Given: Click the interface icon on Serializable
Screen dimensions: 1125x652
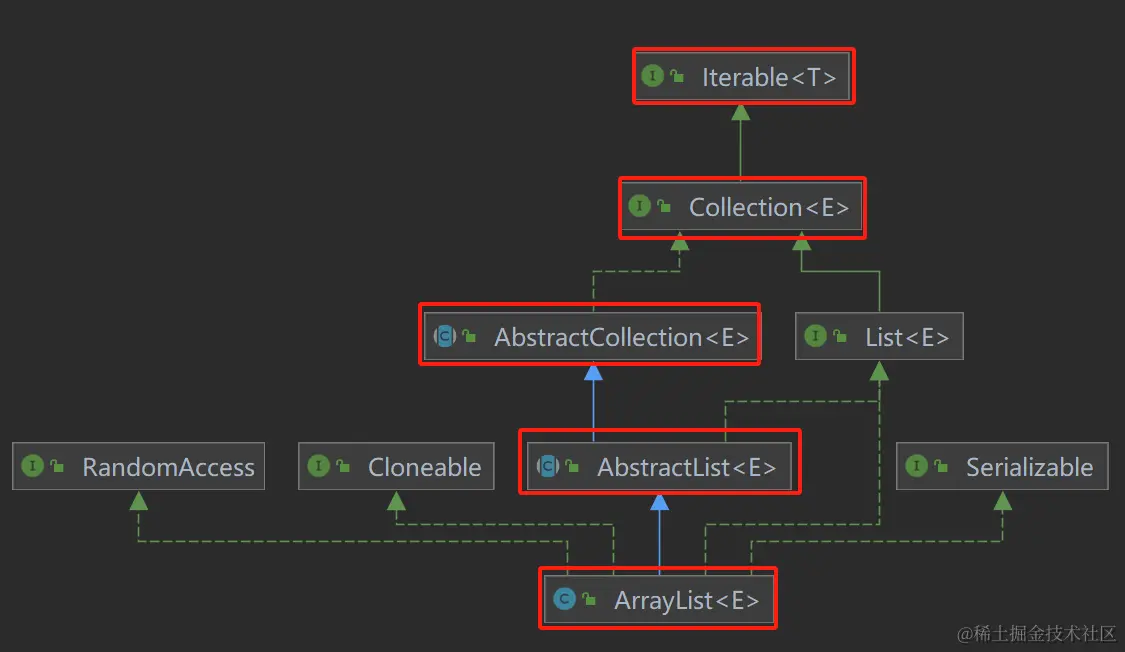Looking at the screenshot, I should 916,466.
